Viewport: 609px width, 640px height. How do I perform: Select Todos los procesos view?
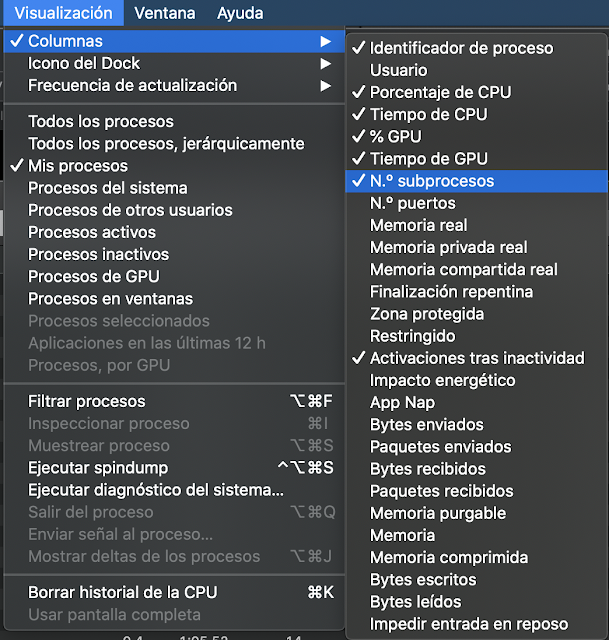pos(101,122)
